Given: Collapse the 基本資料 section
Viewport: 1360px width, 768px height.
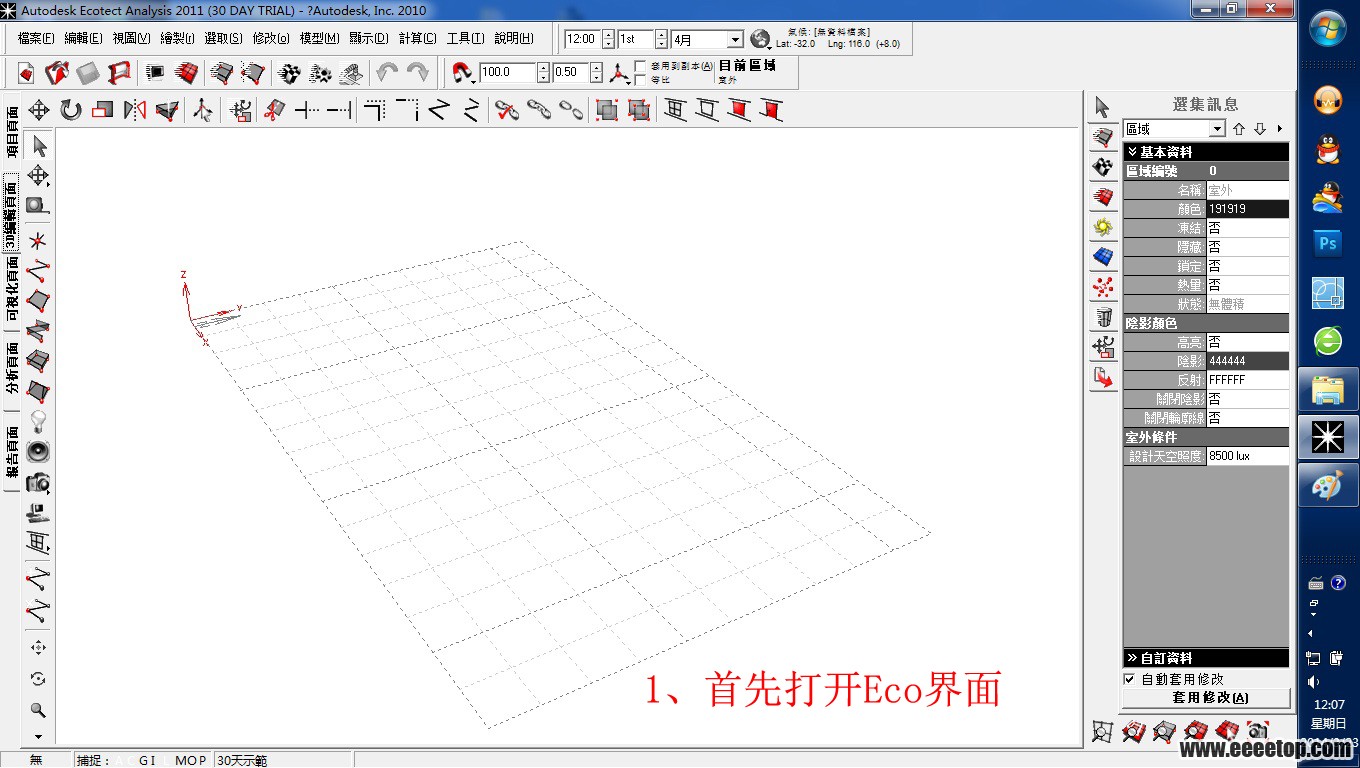Looking at the screenshot, I should click(1206, 152).
